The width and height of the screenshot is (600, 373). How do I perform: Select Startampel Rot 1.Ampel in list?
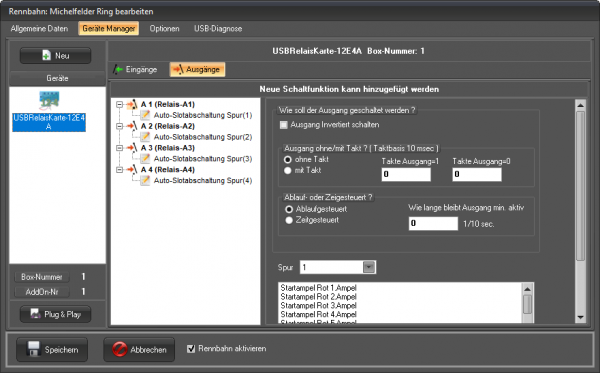[318, 288]
